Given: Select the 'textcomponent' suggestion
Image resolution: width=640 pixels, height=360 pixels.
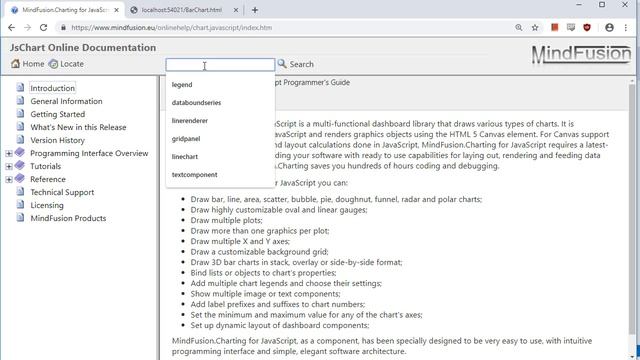Looking at the screenshot, I should pos(220,174).
